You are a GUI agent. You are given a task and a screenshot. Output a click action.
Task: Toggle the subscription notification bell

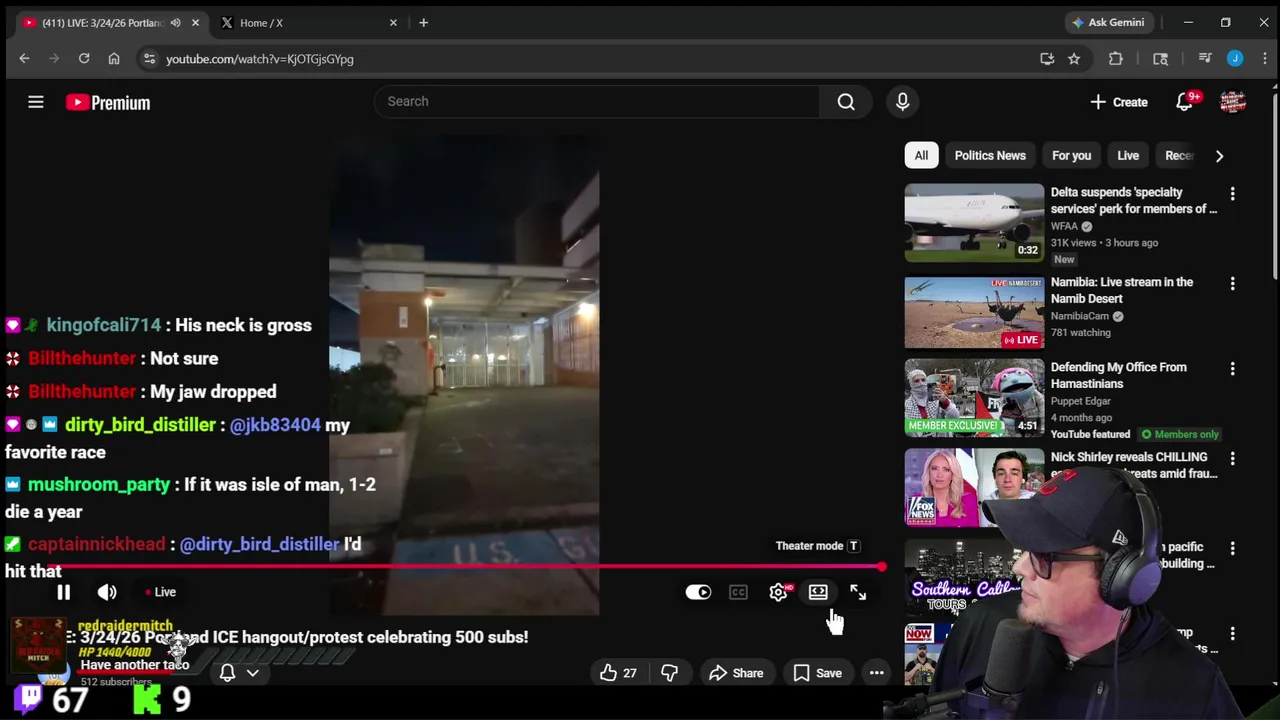pyautogui.click(x=227, y=673)
